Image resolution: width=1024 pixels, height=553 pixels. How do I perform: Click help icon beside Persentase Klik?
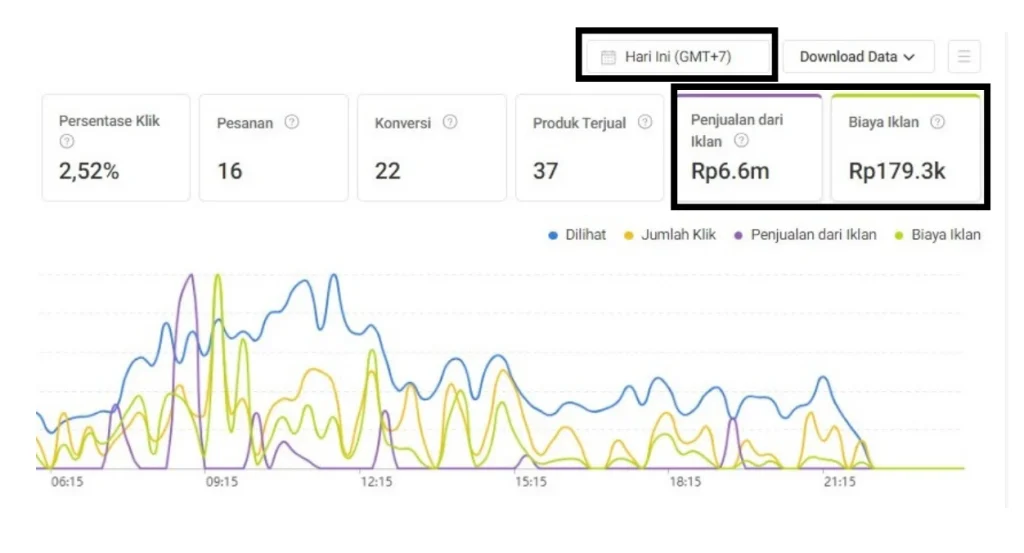coord(67,142)
